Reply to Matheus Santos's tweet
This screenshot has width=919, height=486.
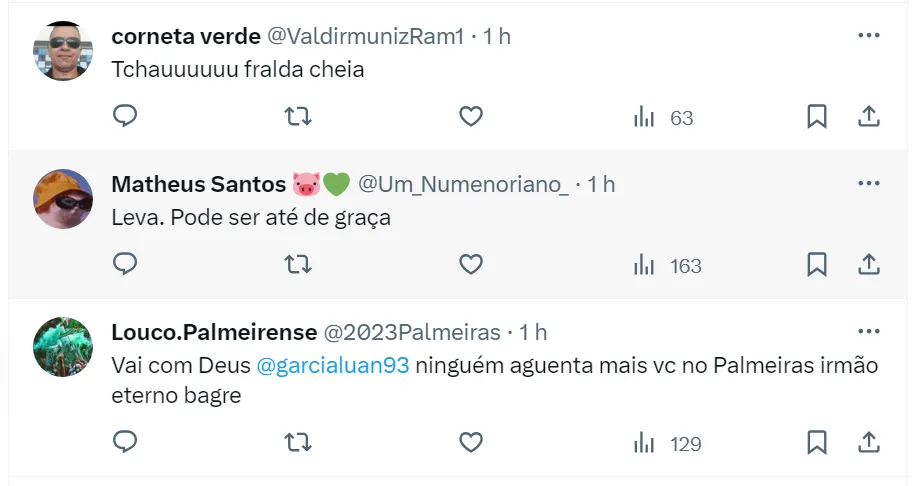(x=125, y=265)
